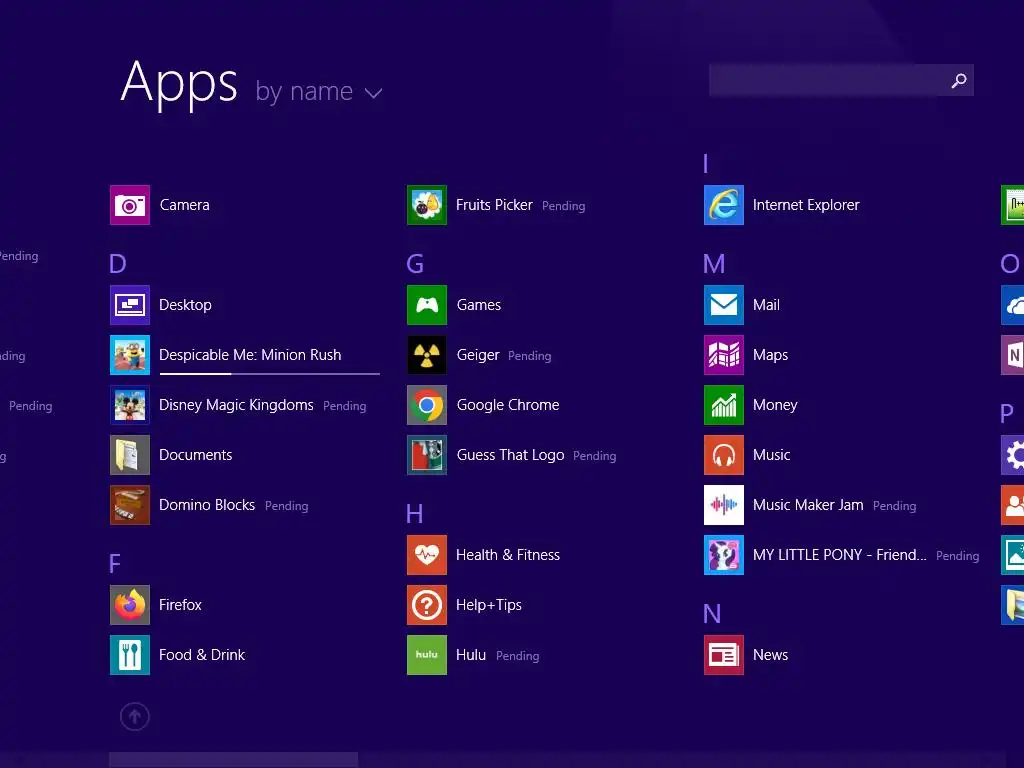This screenshot has height=768, width=1024.
Task: Launch the Domino Blocks icon
Action: coord(129,505)
